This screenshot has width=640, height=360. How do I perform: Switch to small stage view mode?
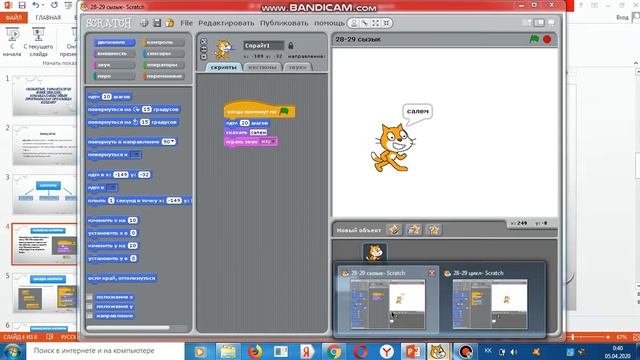point(527,23)
